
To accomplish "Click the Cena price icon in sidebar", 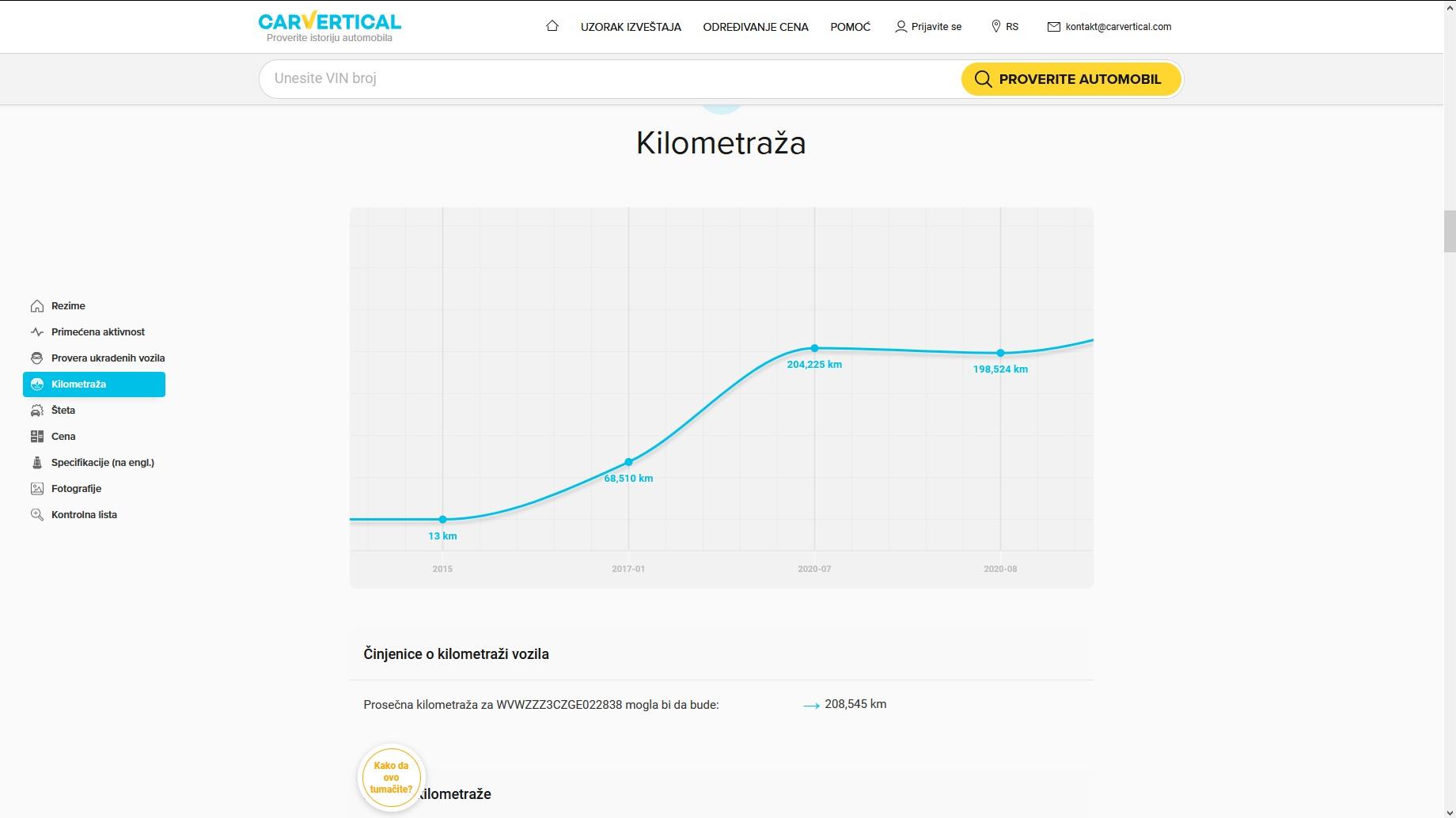I will point(37,437).
